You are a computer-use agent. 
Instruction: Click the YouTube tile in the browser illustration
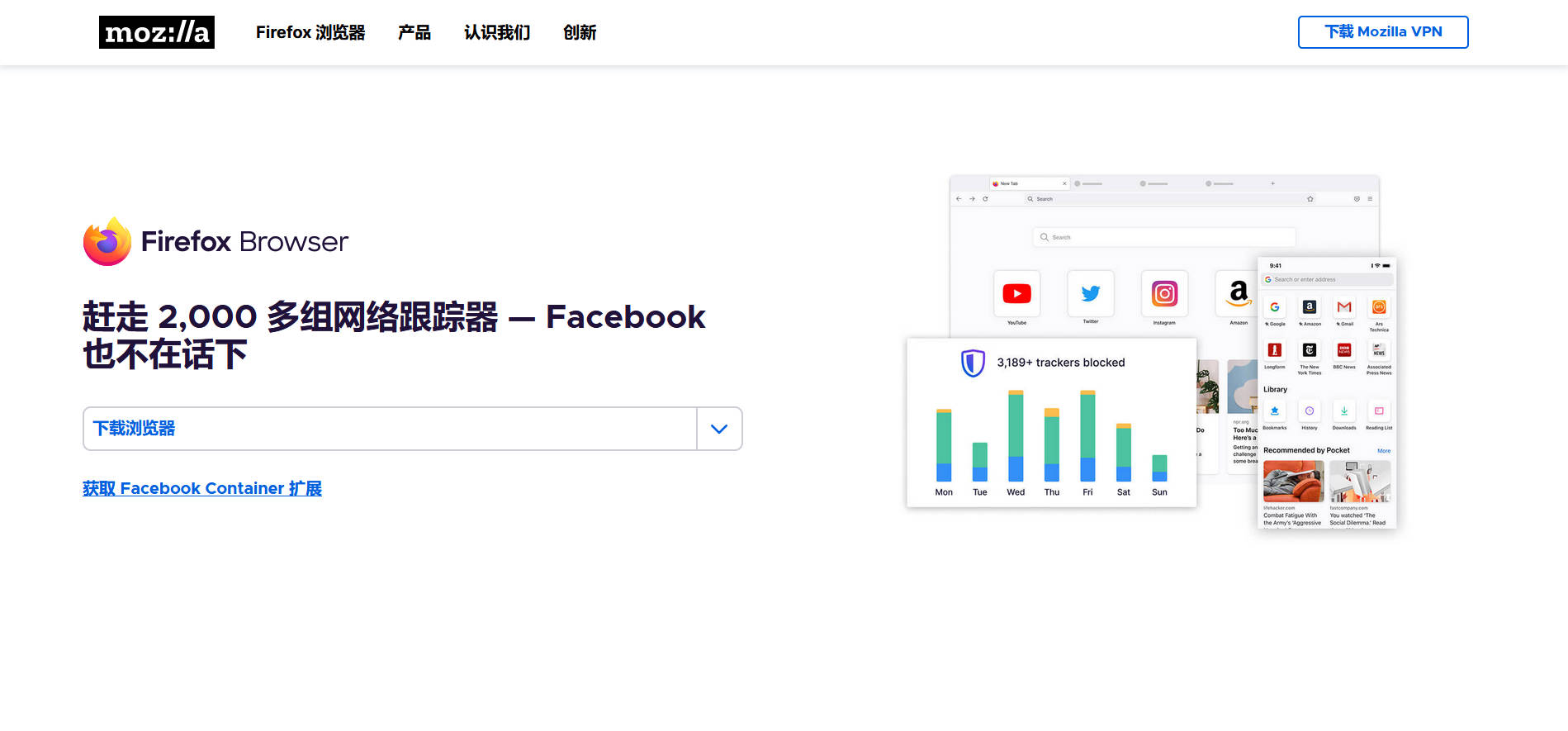point(1016,293)
